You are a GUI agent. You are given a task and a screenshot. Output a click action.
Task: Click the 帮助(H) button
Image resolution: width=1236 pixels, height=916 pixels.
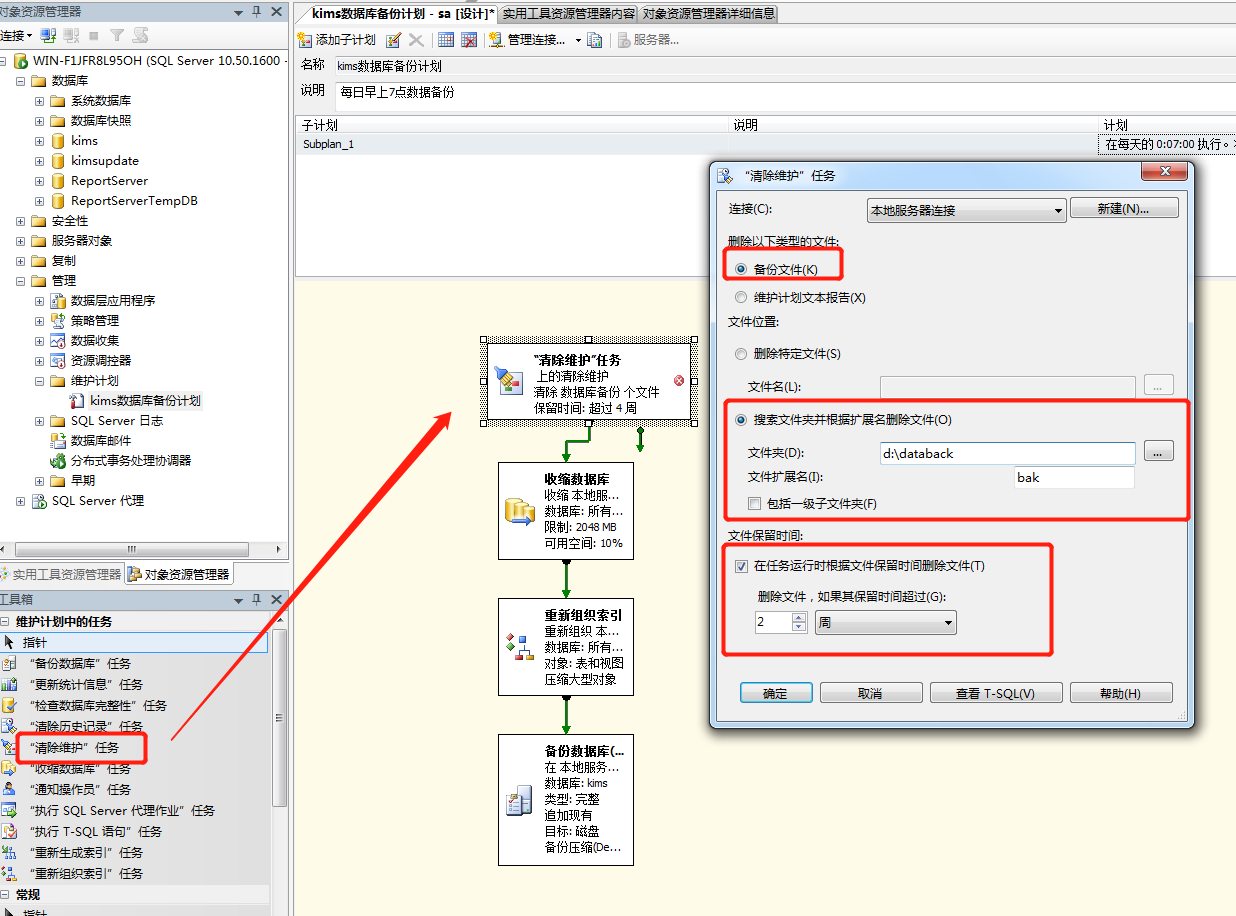pyautogui.click(x=1120, y=693)
